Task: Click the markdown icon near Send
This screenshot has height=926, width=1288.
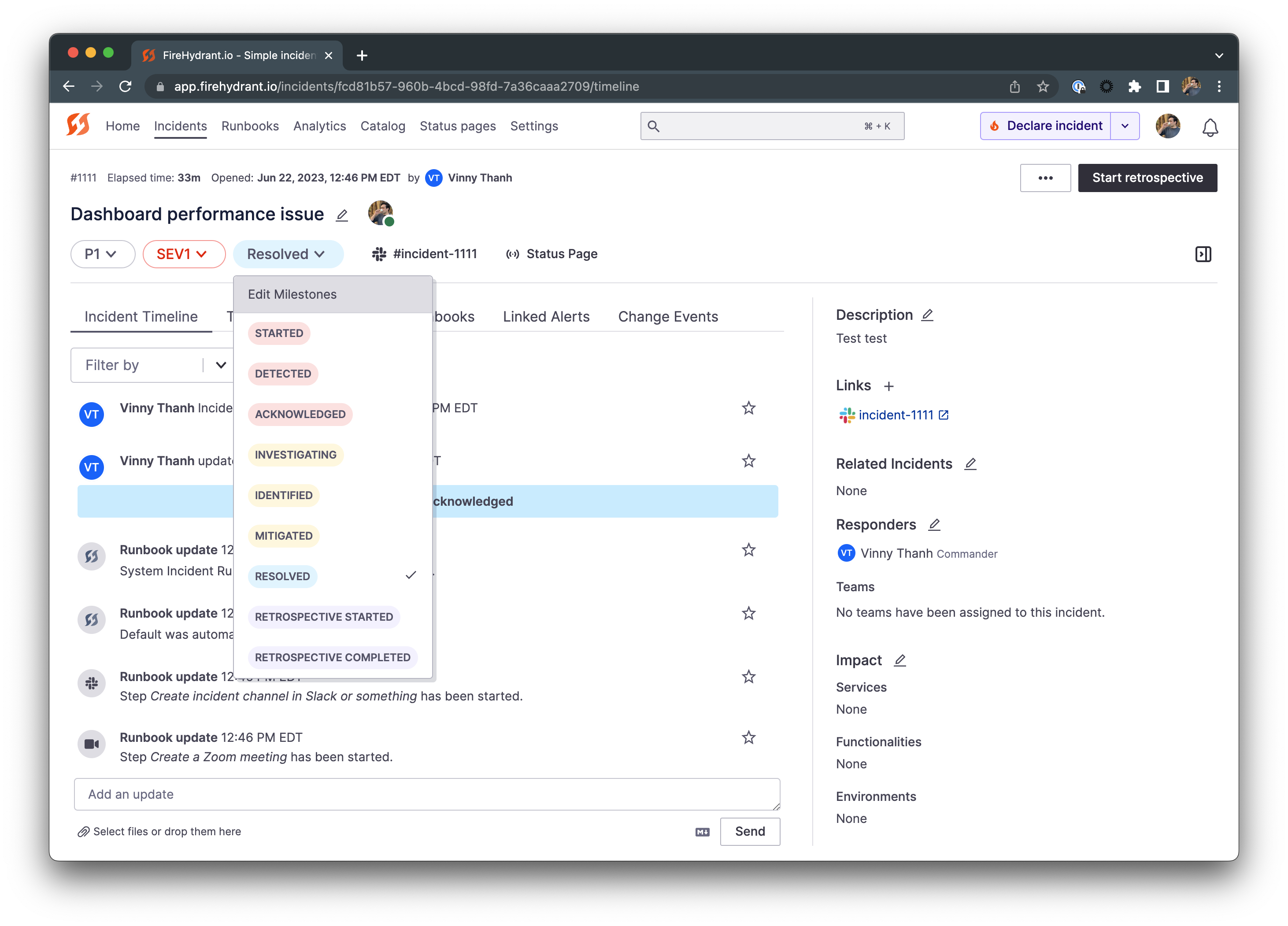Action: [702, 832]
